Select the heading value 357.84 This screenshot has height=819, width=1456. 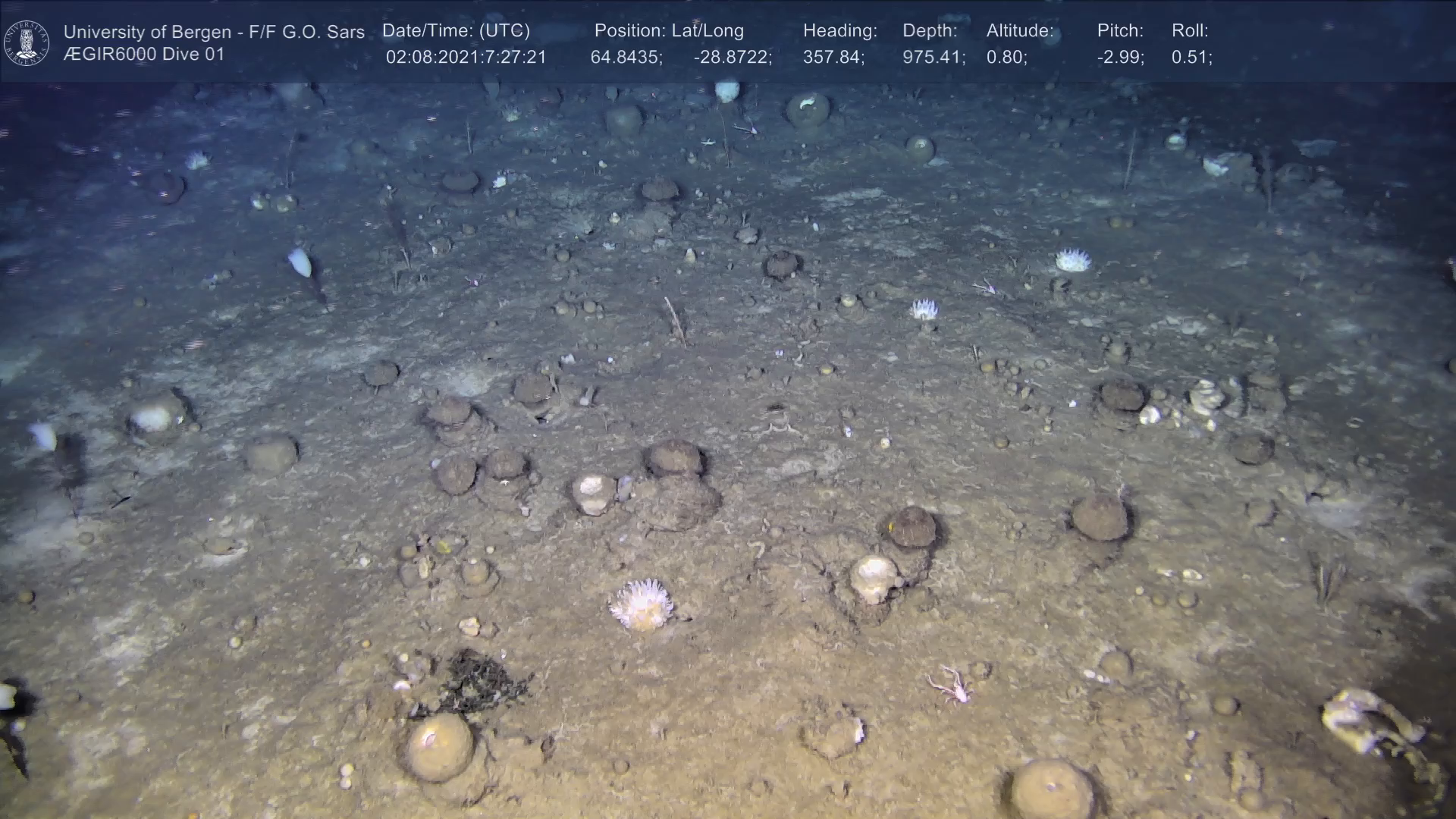pyautogui.click(x=833, y=58)
